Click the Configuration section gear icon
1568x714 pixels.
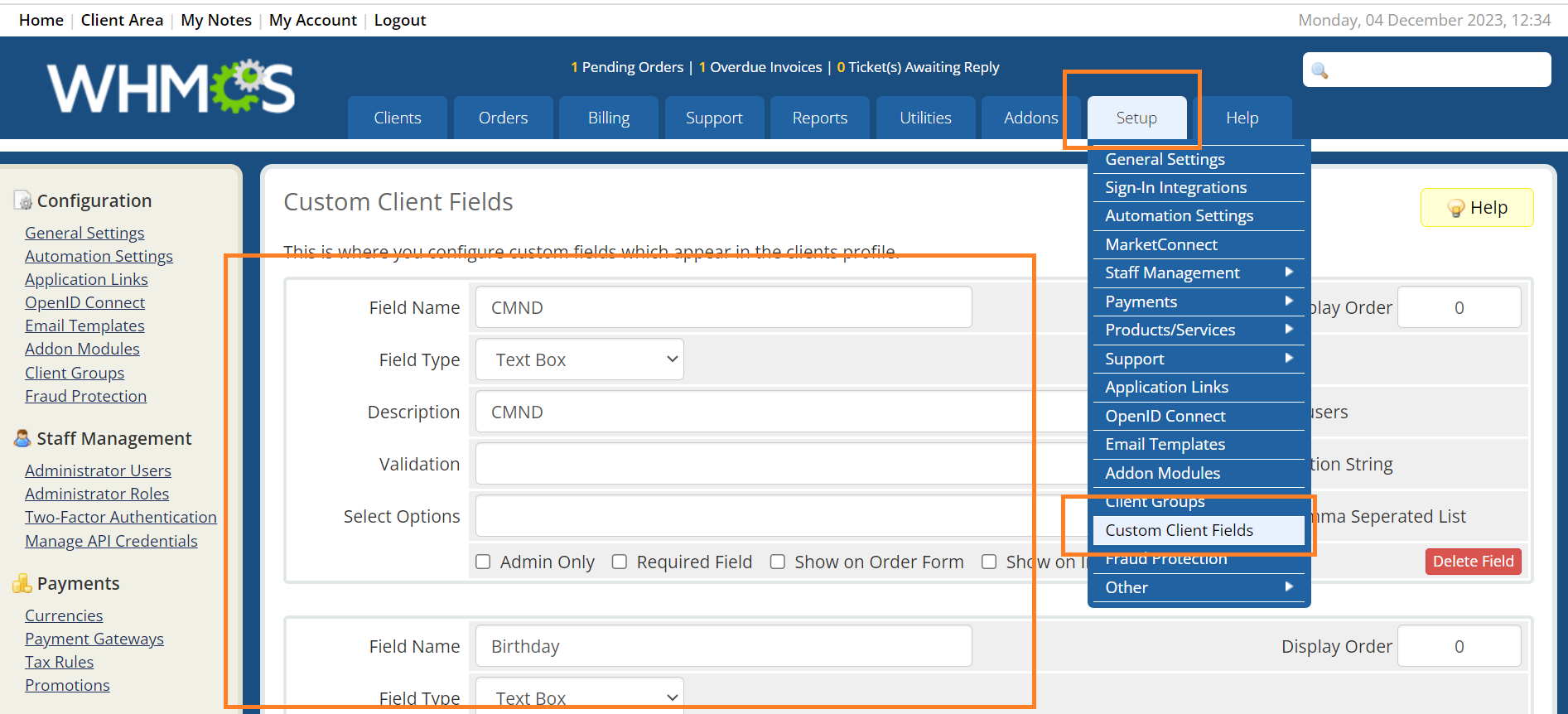coord(23,200)
